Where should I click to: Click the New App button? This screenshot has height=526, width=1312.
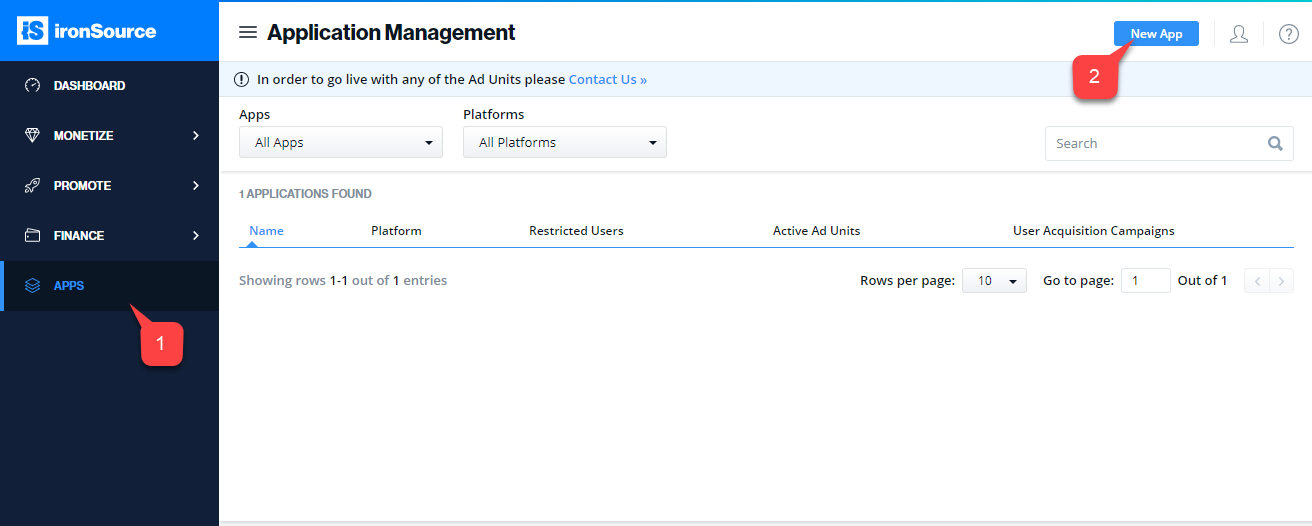[1156, 33]
